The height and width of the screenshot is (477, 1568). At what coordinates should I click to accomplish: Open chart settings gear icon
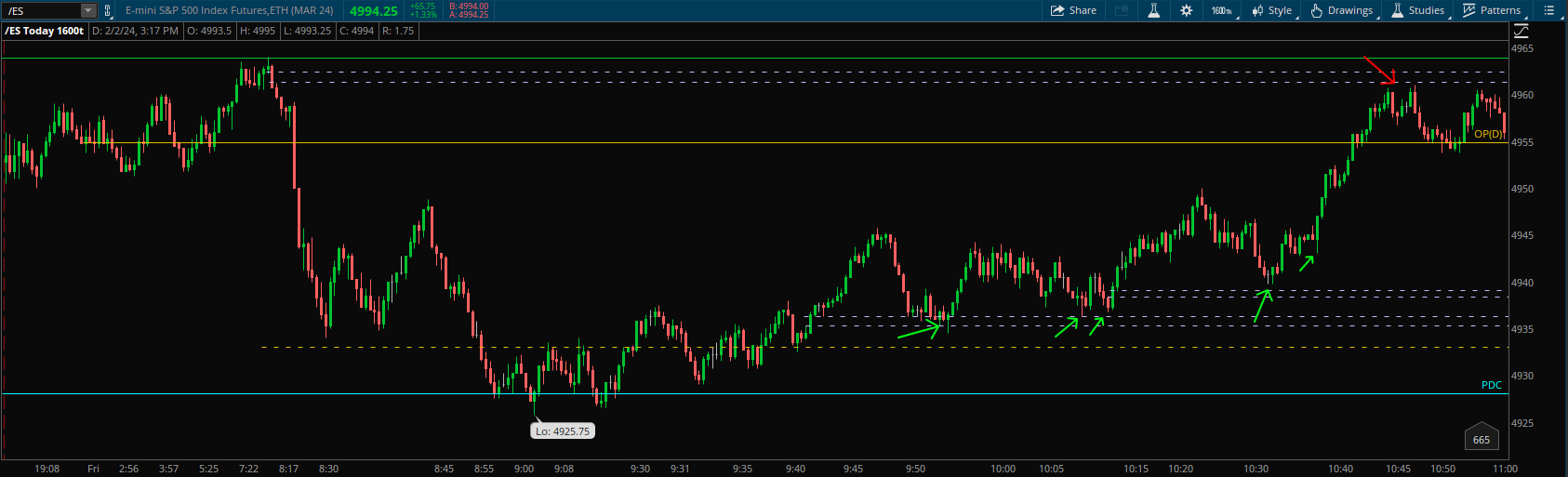[x=1186, y=10]
